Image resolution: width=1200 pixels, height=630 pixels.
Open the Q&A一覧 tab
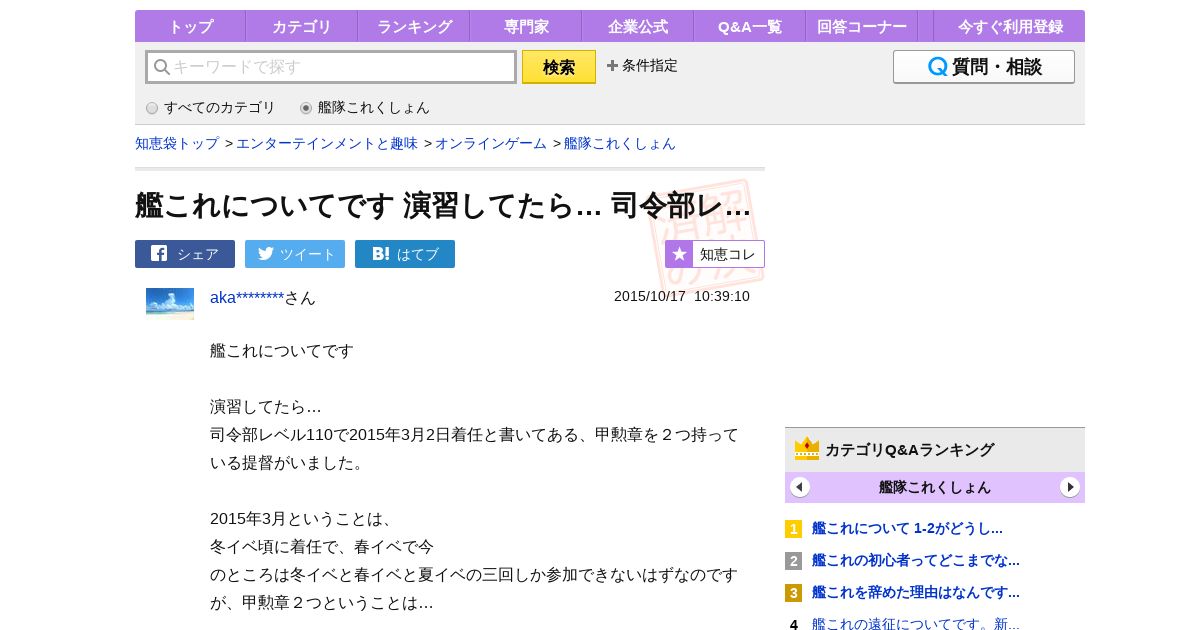coord(749,27)
